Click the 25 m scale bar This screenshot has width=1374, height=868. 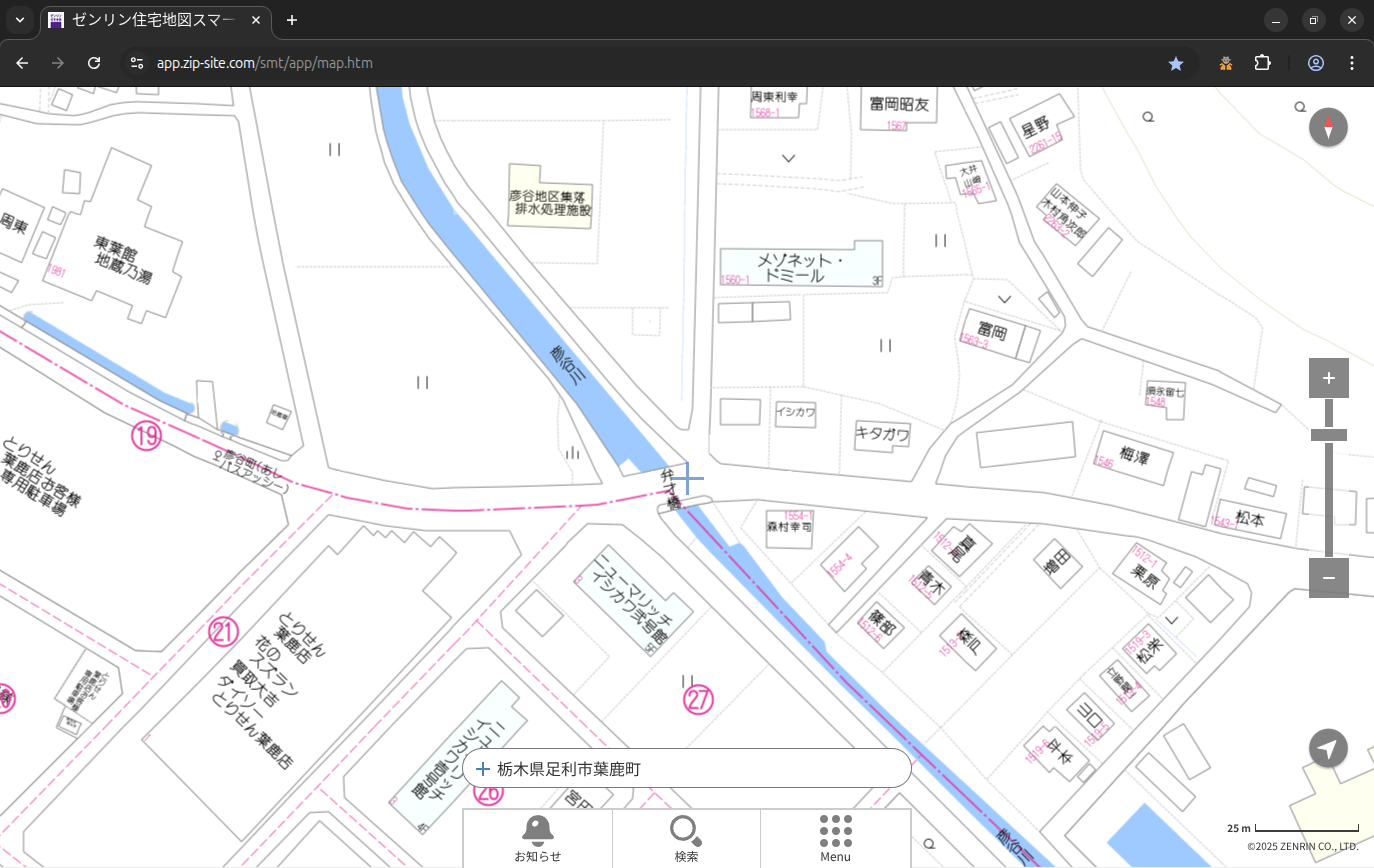tap(1294, 828)
